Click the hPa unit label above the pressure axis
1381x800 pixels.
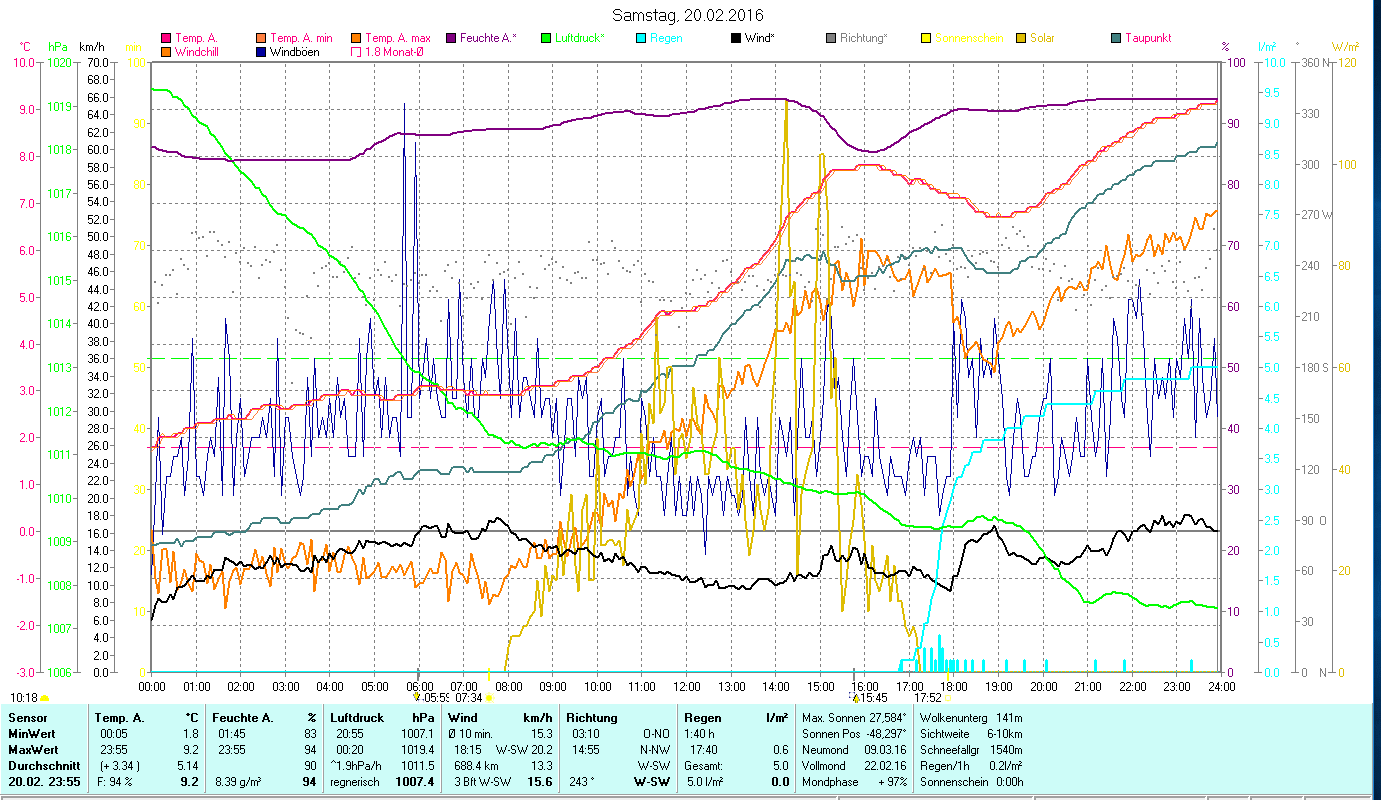(58, 46)
